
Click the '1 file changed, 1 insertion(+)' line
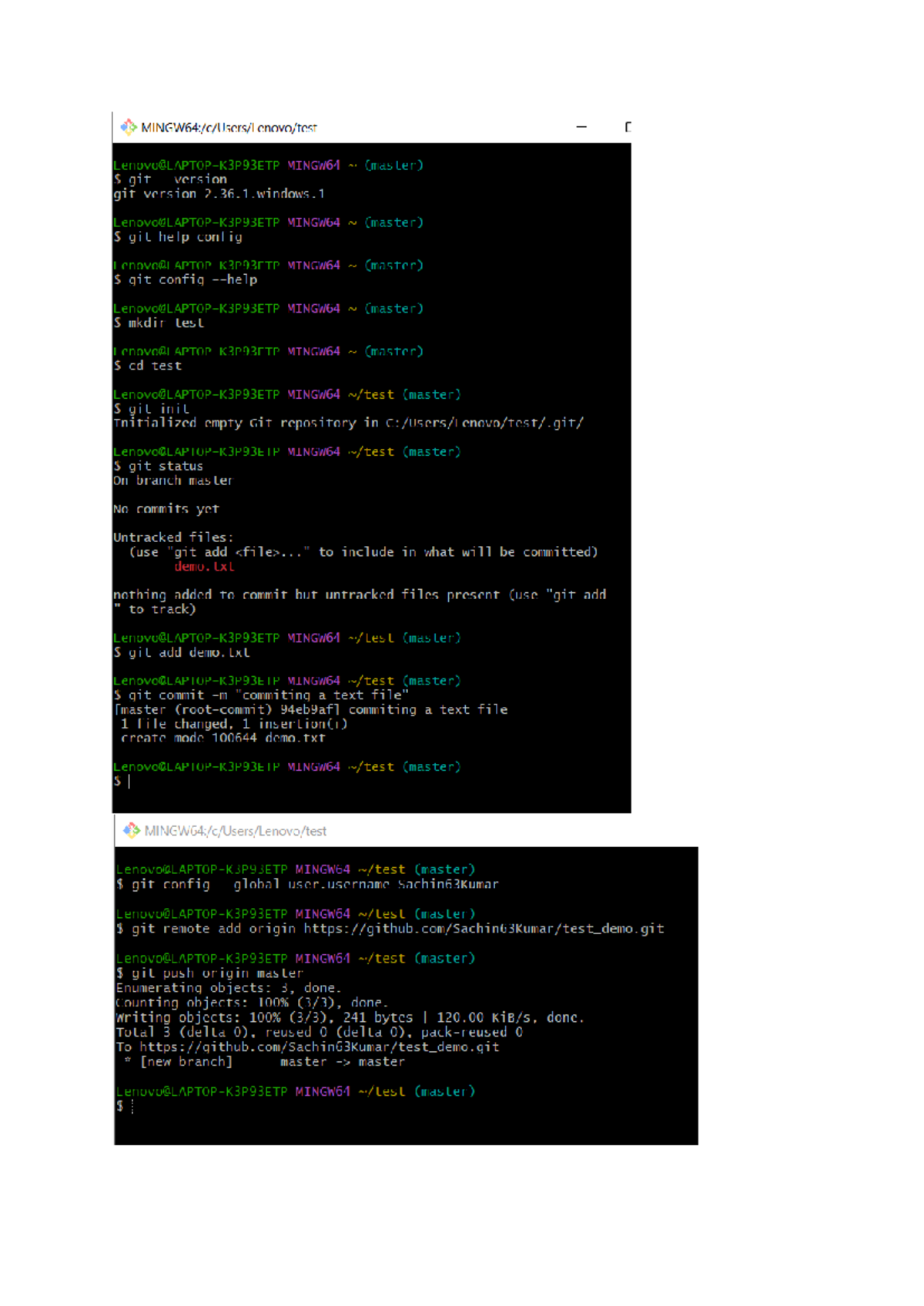[234, 724]
